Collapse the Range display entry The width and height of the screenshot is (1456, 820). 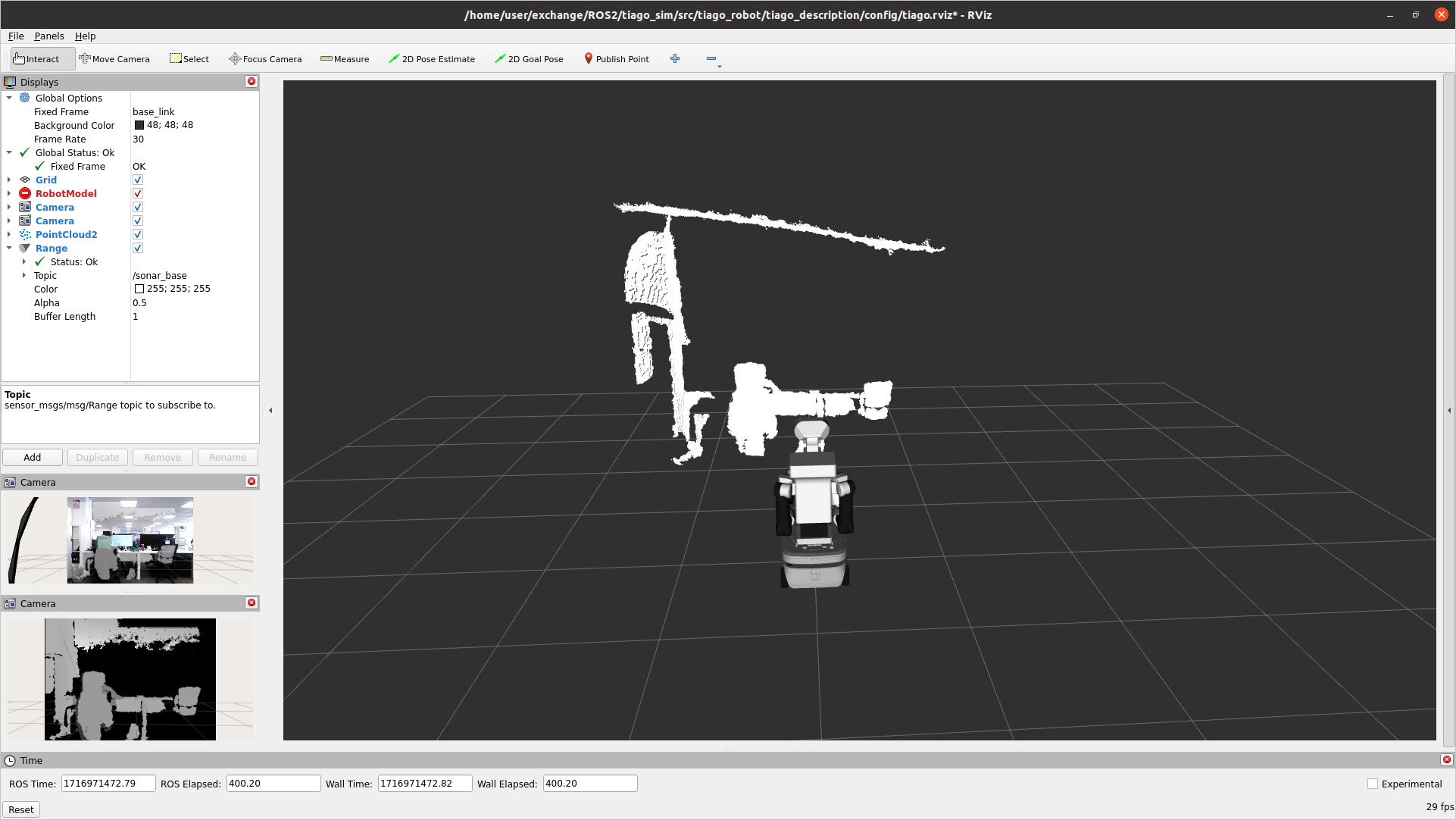[x=9, y=249]
